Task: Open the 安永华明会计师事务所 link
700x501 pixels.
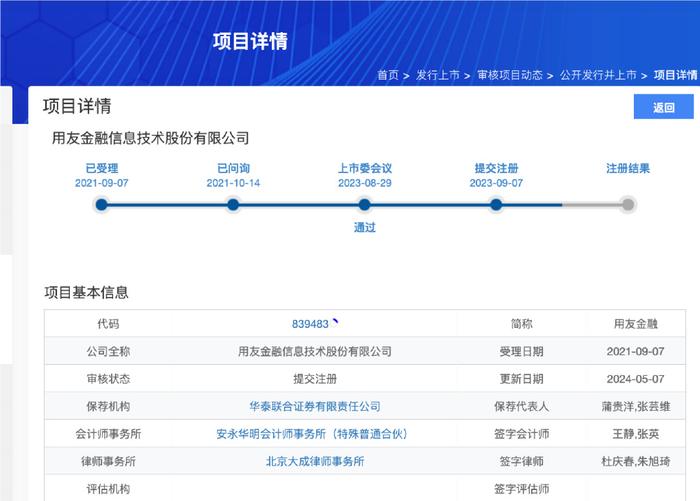Action: click(x=312, y=434)
